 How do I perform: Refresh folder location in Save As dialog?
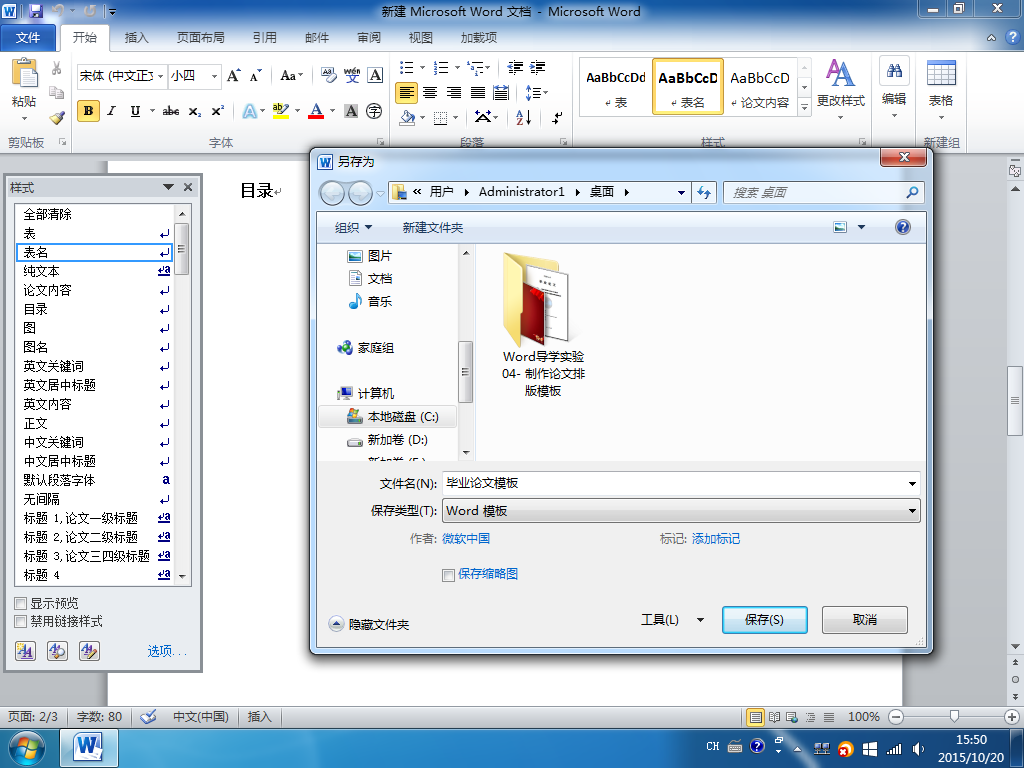(x=704, y=192)
